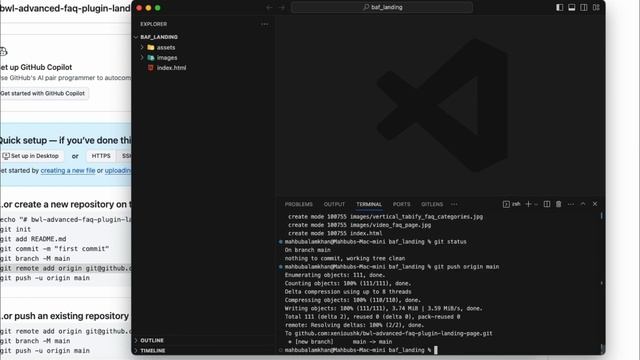Click the close window red button
The width and height of the screenshot is (640, 360).
(139, 8)
